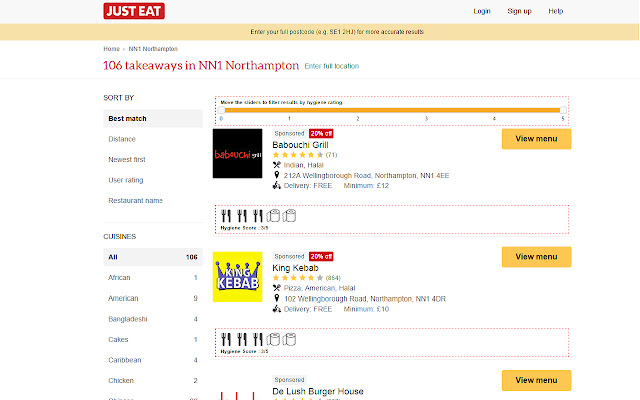This screenshot has width=640, height=400.
Task: Click the 102 Wellingborough Road address text
Action: (x=365, y=299)
